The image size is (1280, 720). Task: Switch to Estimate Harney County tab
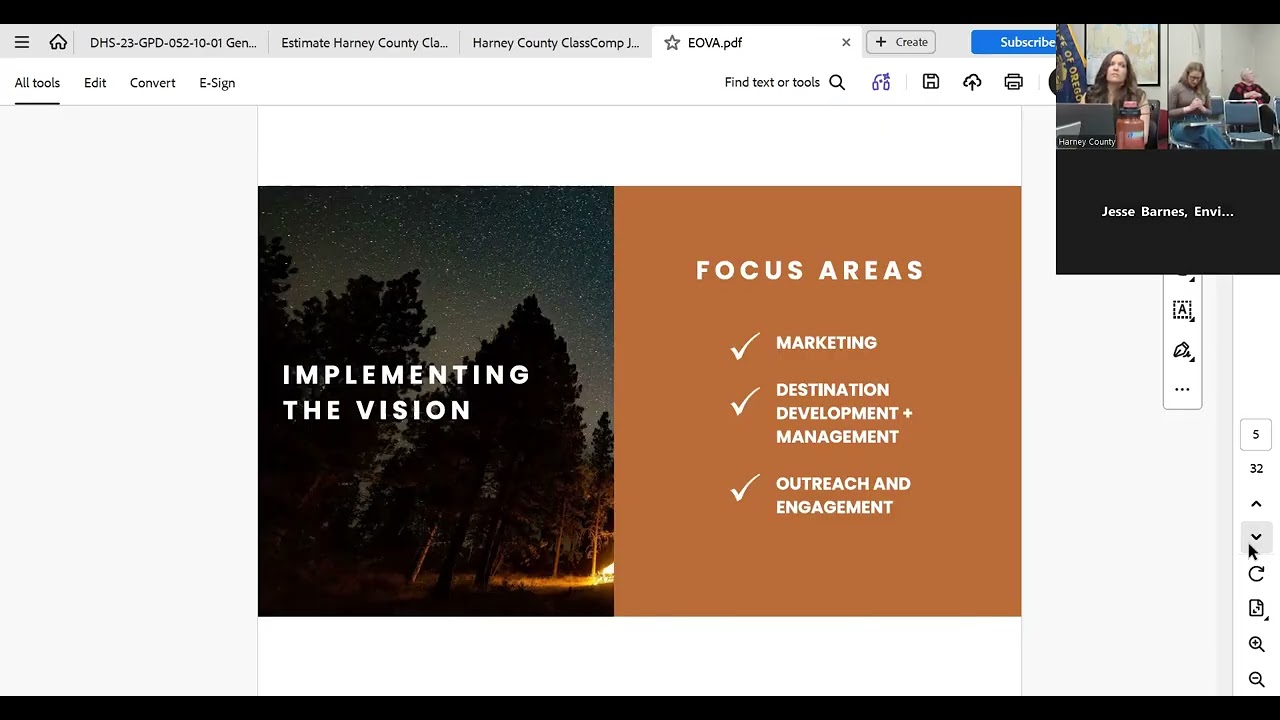click(364, 42)
